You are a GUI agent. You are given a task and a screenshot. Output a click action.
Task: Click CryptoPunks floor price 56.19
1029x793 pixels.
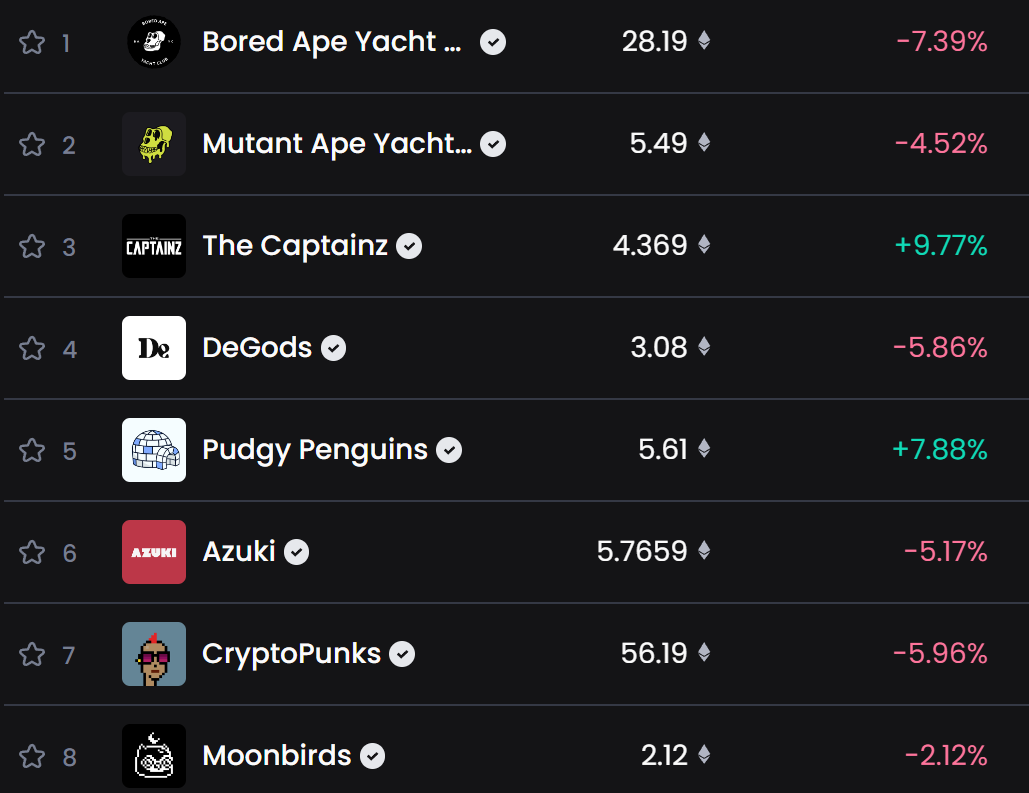[654, 654]
